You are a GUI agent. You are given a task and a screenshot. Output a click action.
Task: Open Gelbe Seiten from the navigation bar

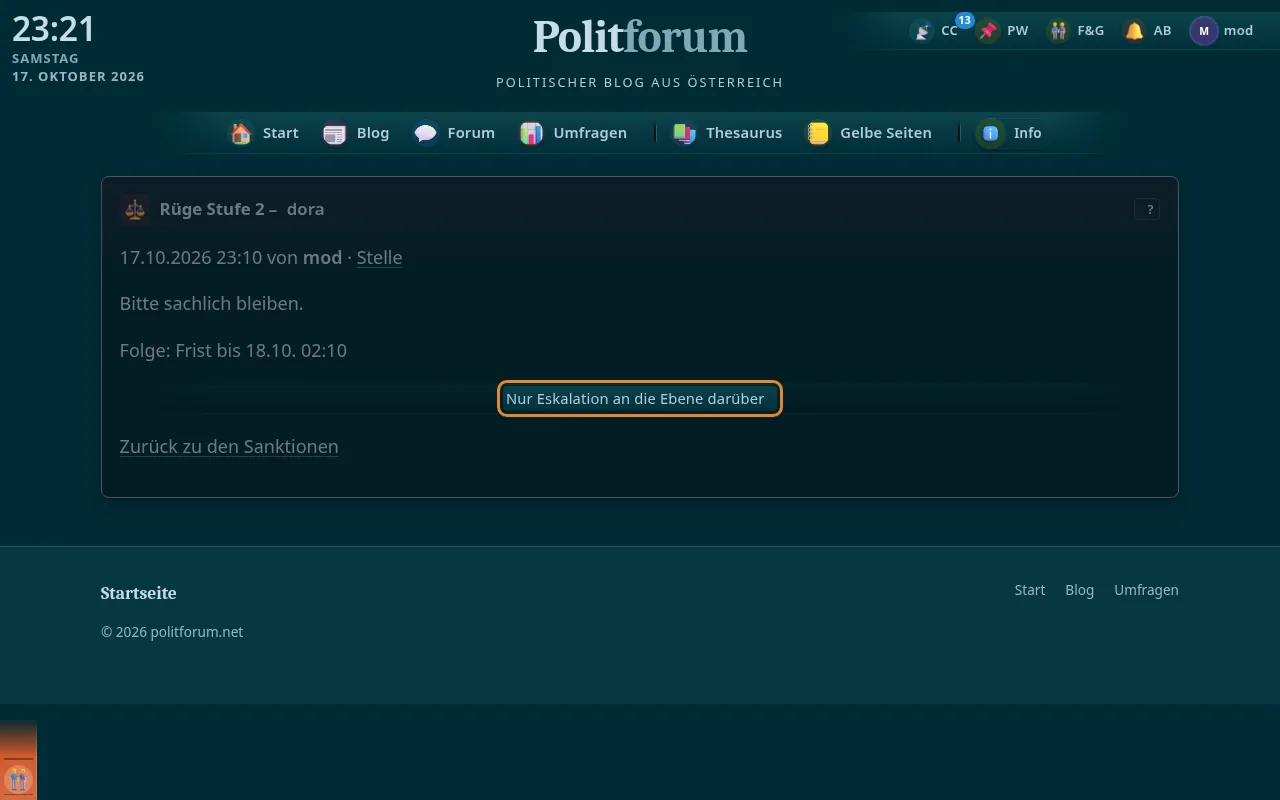click(x=869, y=133)
